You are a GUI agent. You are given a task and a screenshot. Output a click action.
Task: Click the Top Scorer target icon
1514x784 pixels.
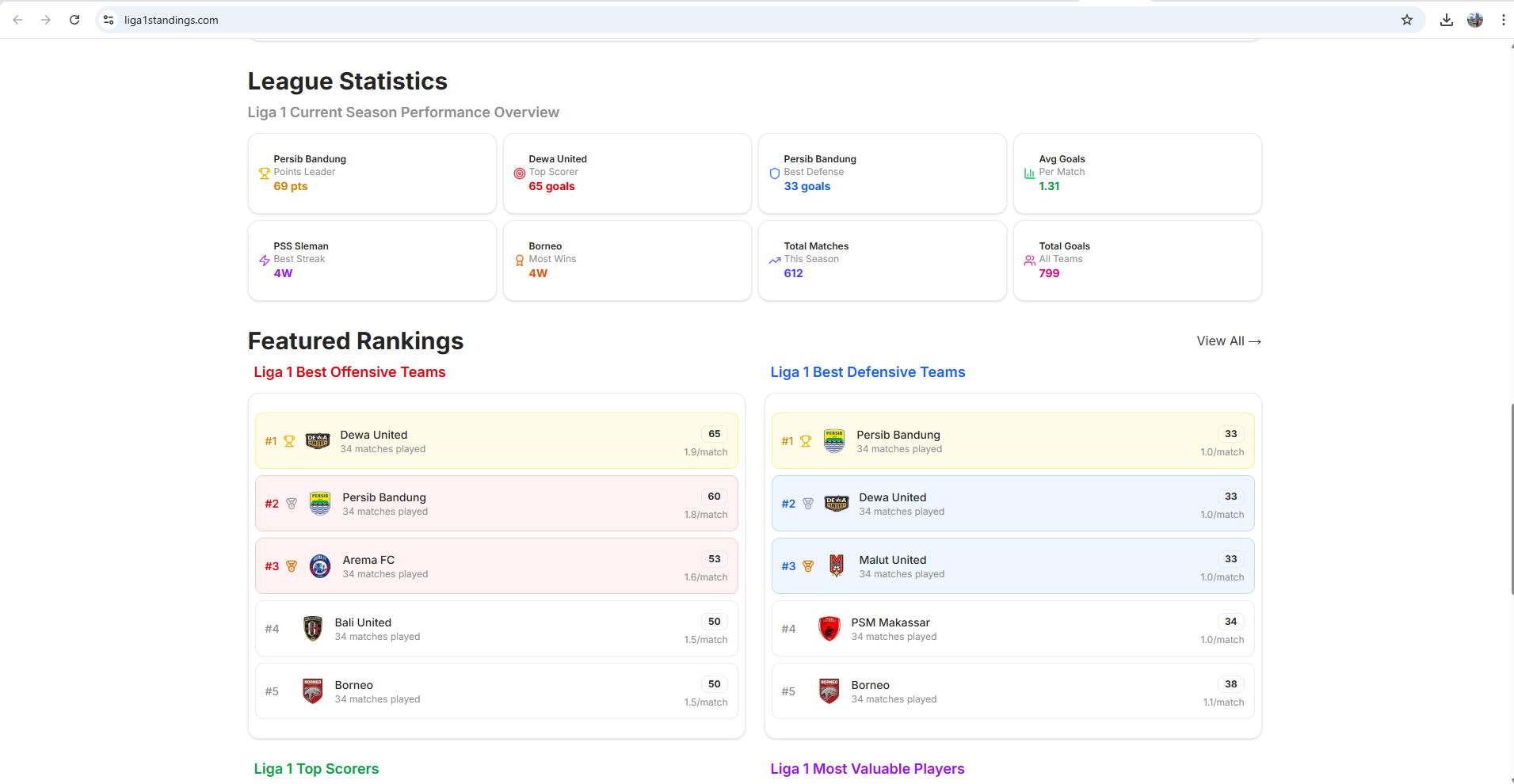(520, 173)
